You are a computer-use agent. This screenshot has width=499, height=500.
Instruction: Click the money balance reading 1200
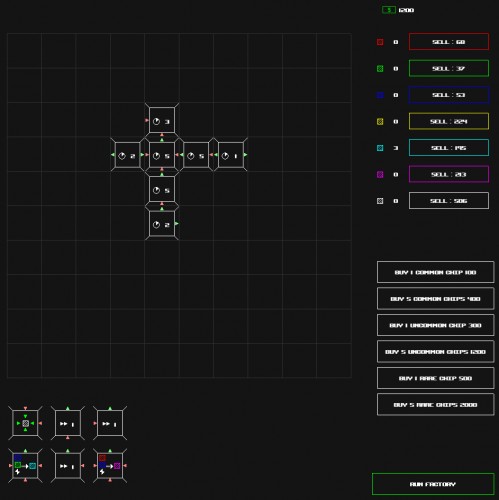pos(406,10)
